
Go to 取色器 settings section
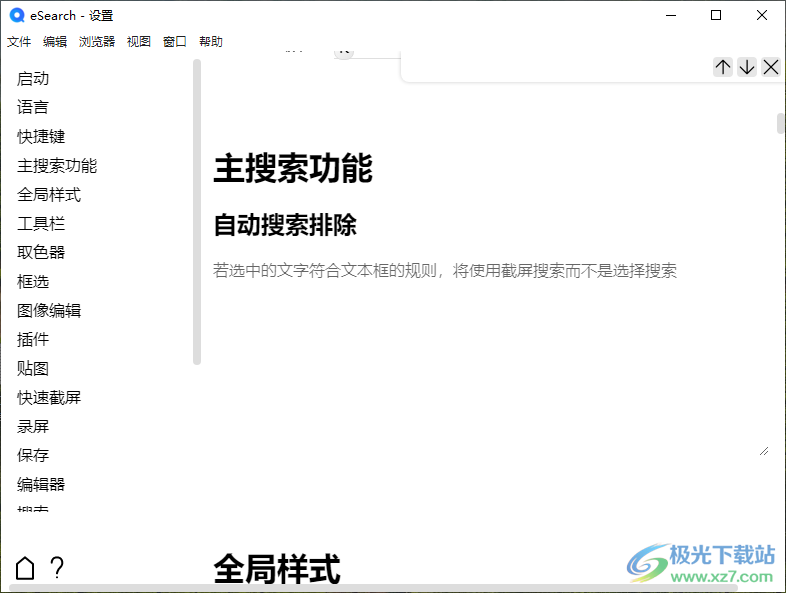point(41,252)
